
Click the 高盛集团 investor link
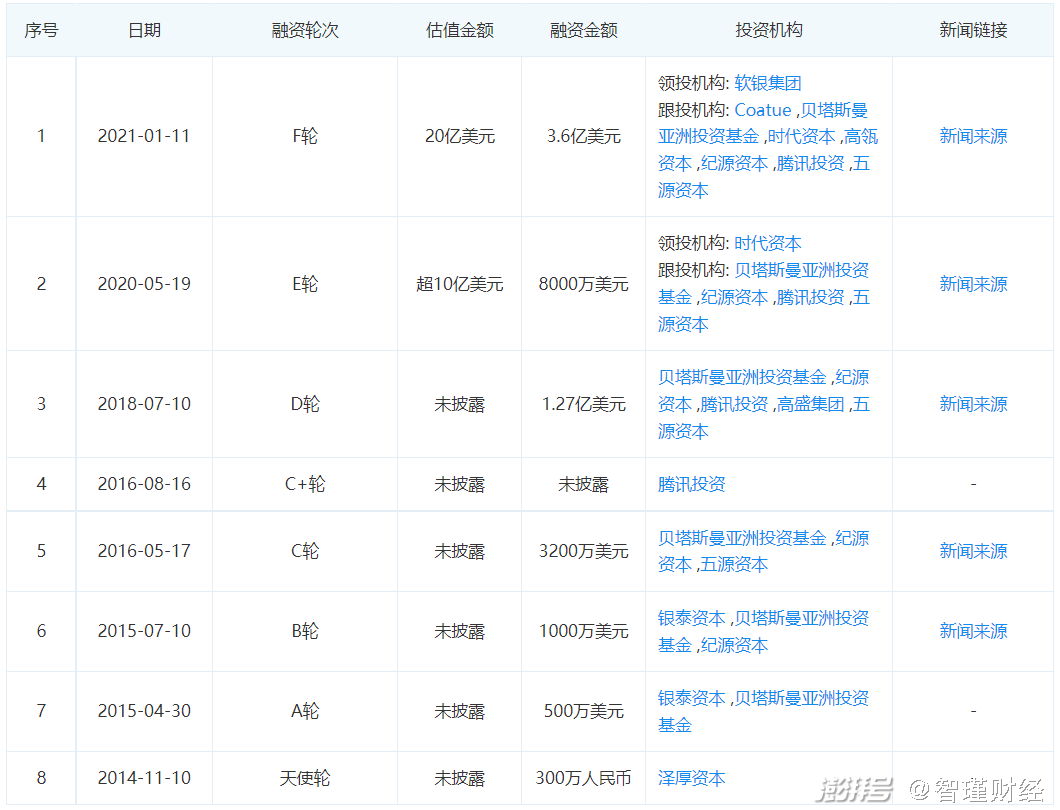tap(810, 404)
